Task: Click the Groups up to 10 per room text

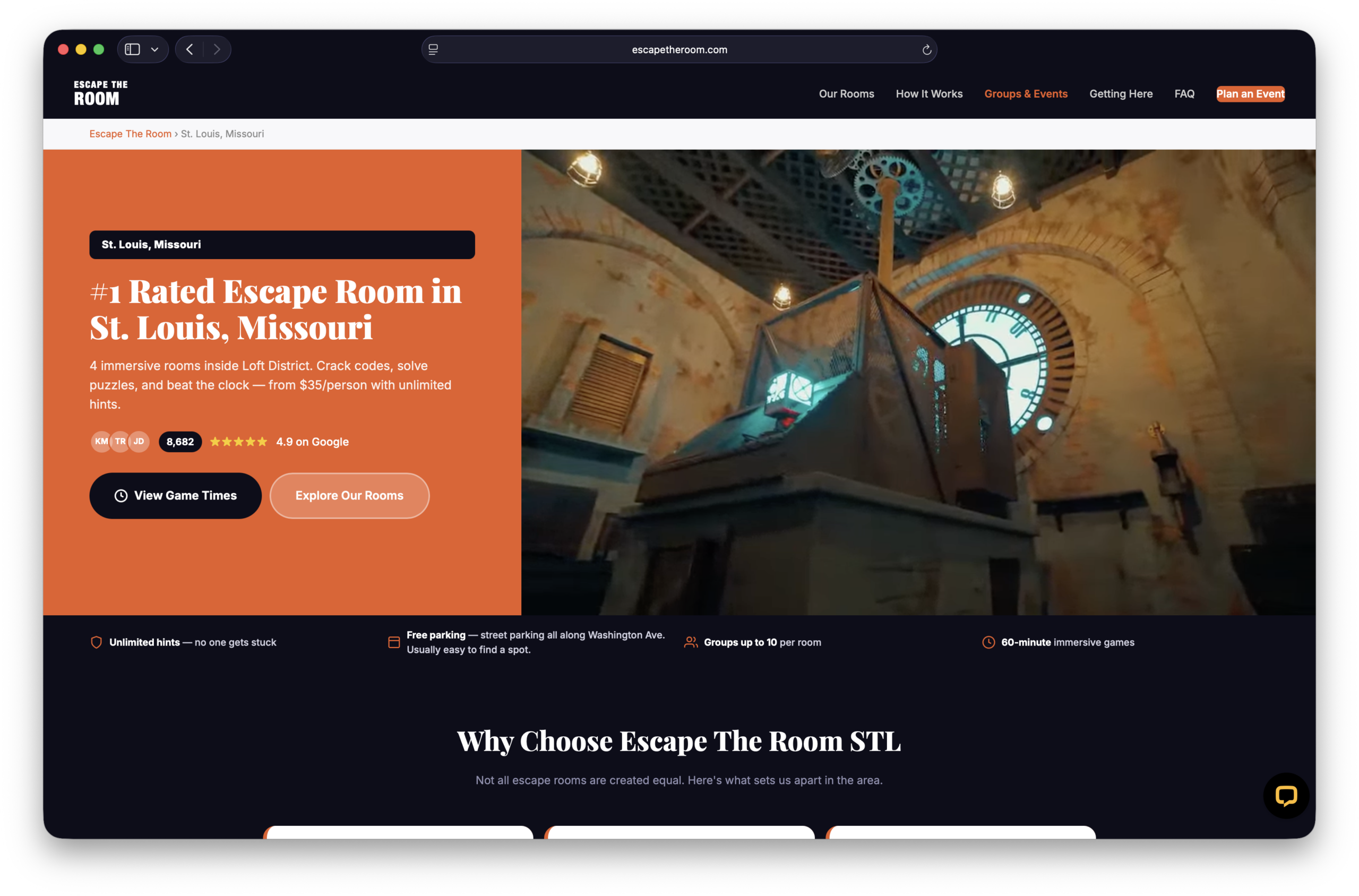Action: pyautogui.click(x=762, y=642)
